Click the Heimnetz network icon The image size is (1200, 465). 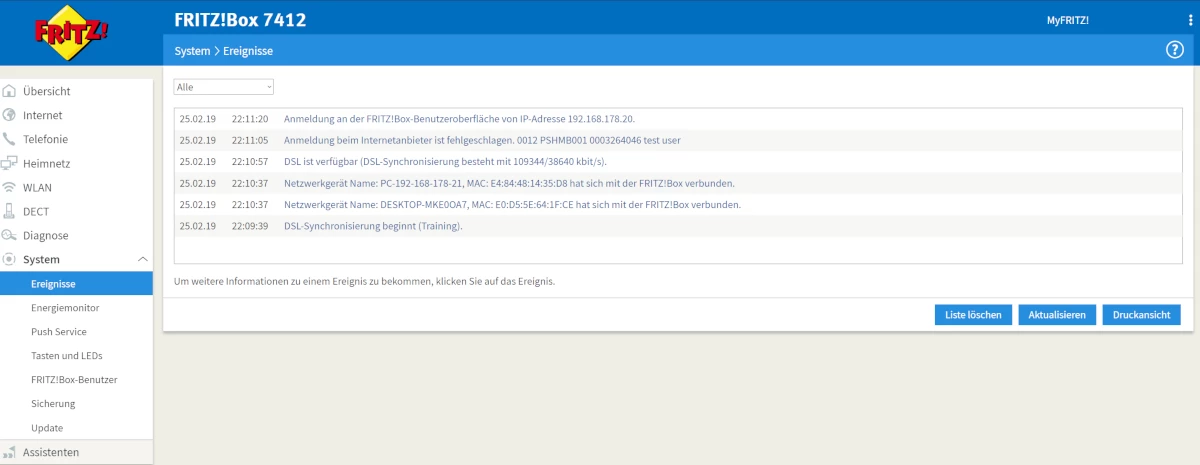[x=10, y=163]
